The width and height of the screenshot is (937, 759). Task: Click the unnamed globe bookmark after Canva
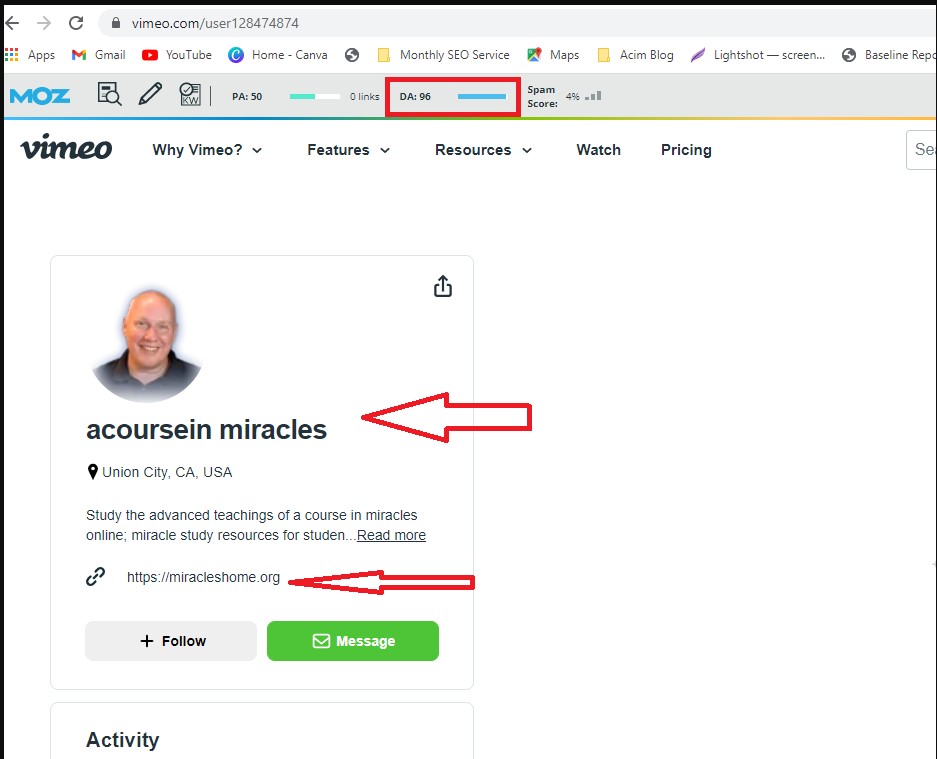click(x=352, y=56)
